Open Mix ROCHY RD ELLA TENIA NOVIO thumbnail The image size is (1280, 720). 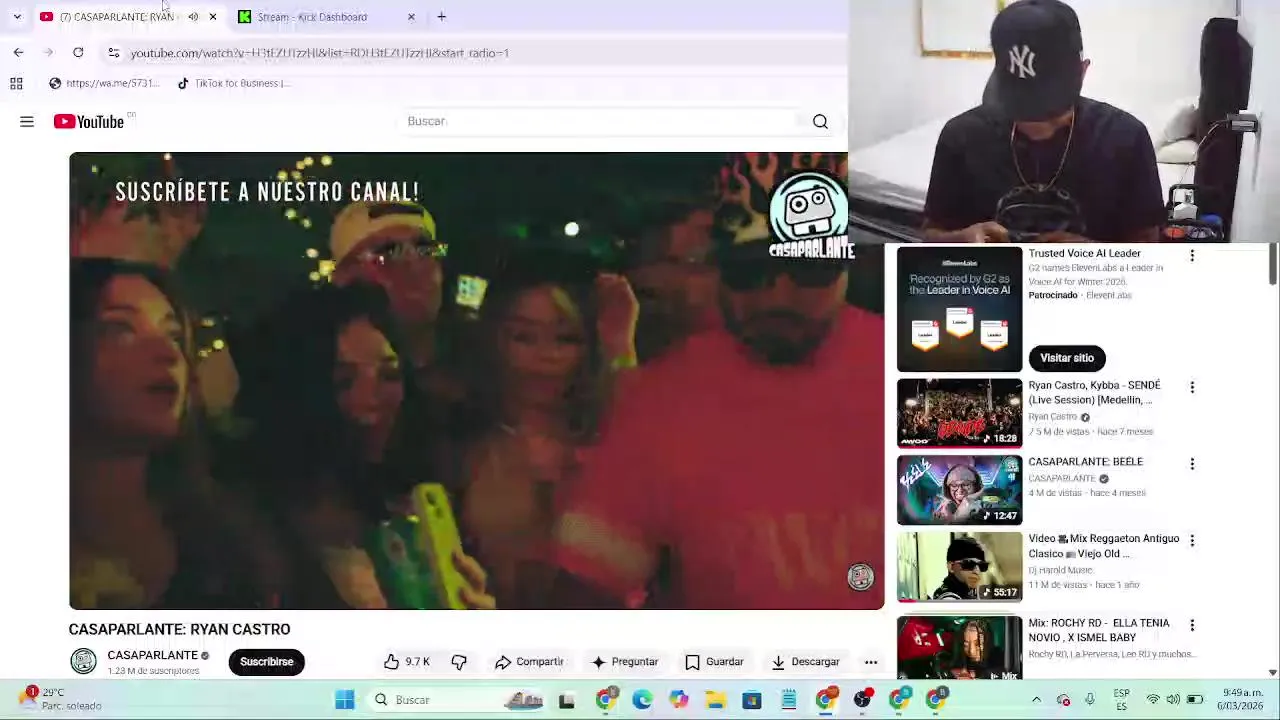pos(959,647)
